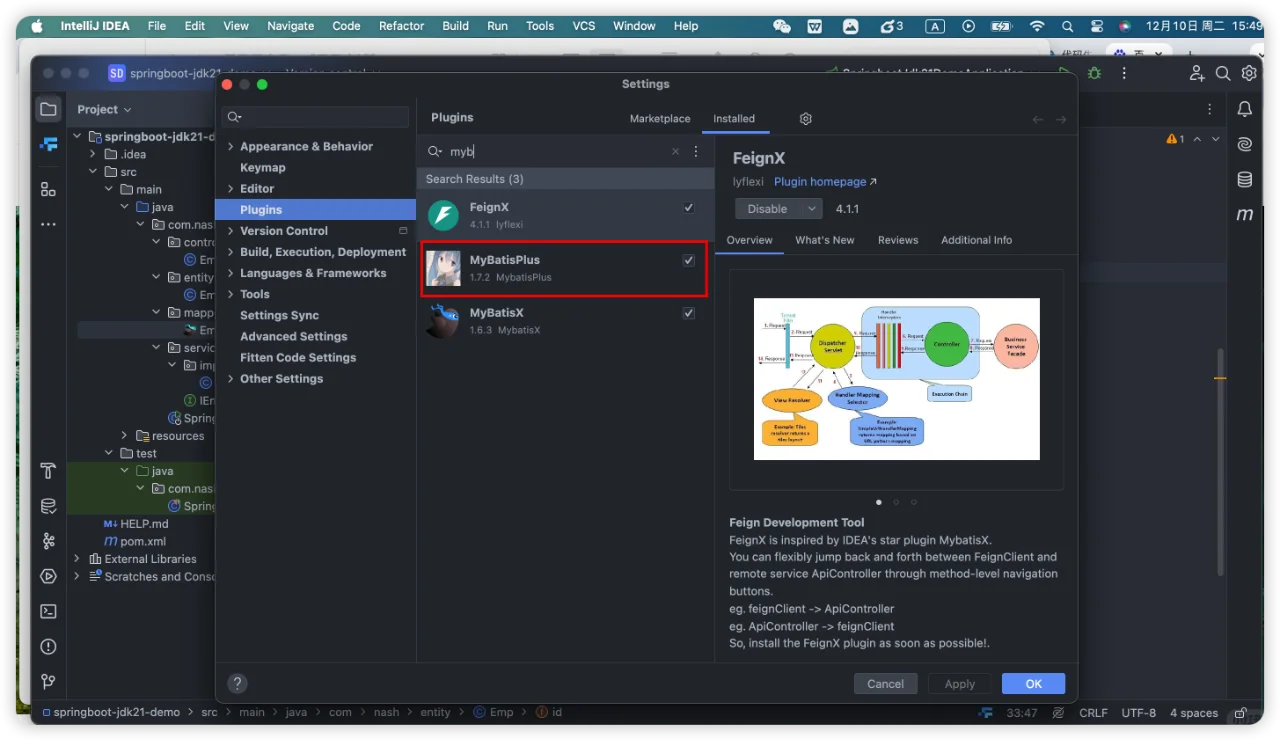This screenshot has width=1280, height=740.
Task: Click the read-only lock icon in the status bar
Action: (1241, 713)
